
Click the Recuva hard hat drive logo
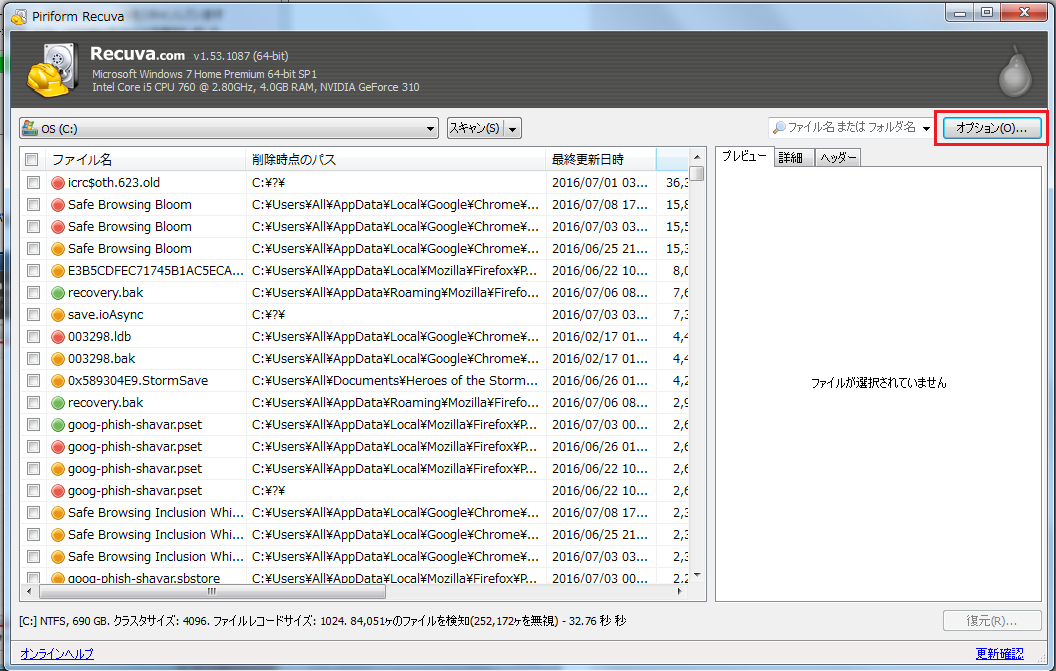tap(53, 70)
